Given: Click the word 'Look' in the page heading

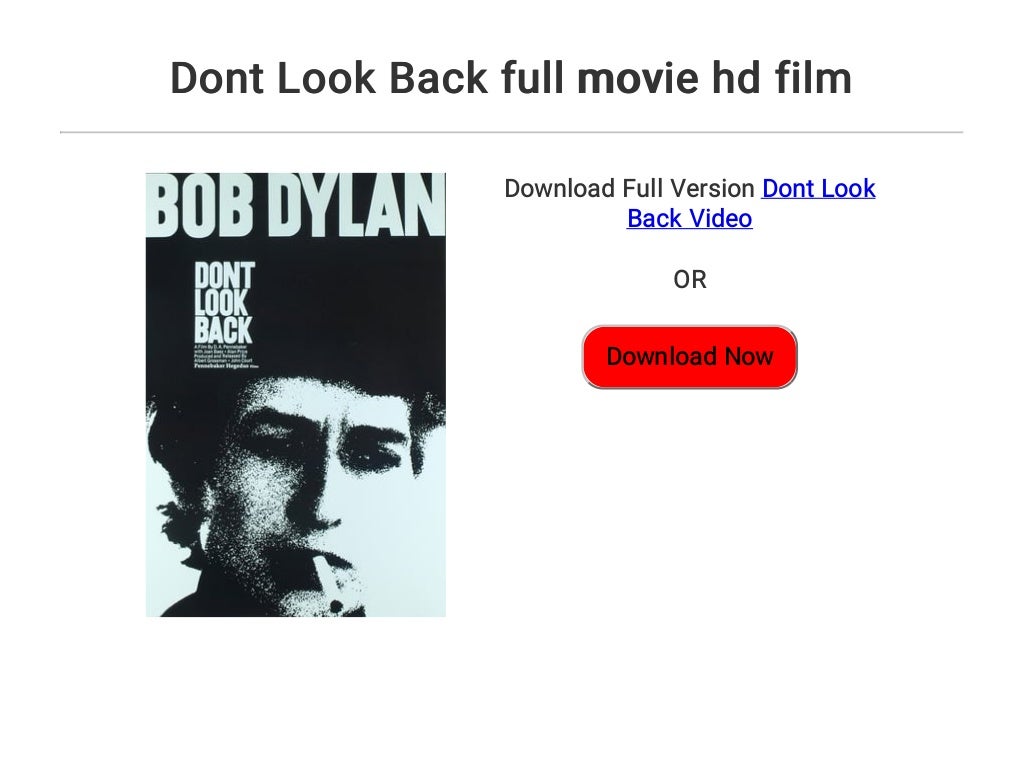Looking at the screenshot, I should 327,78.
